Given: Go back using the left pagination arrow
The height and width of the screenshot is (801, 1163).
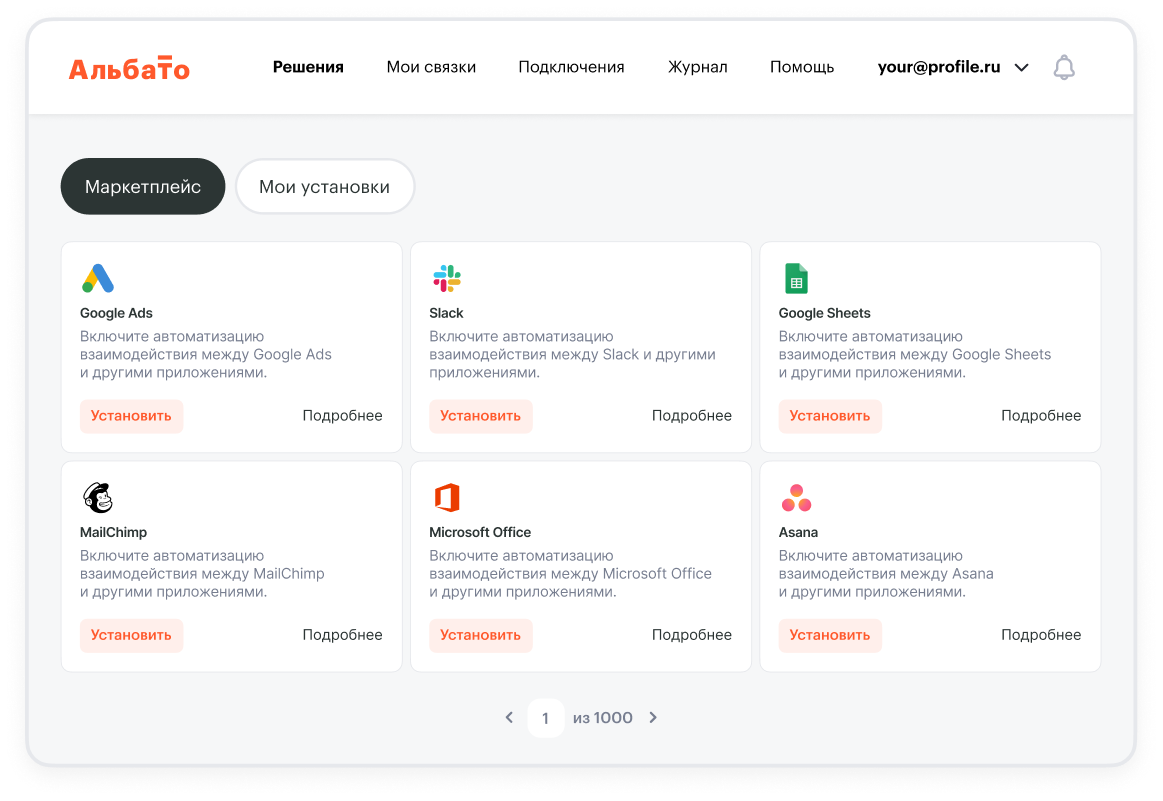Looking at the screenshot, I should click(x=509, y=717).
